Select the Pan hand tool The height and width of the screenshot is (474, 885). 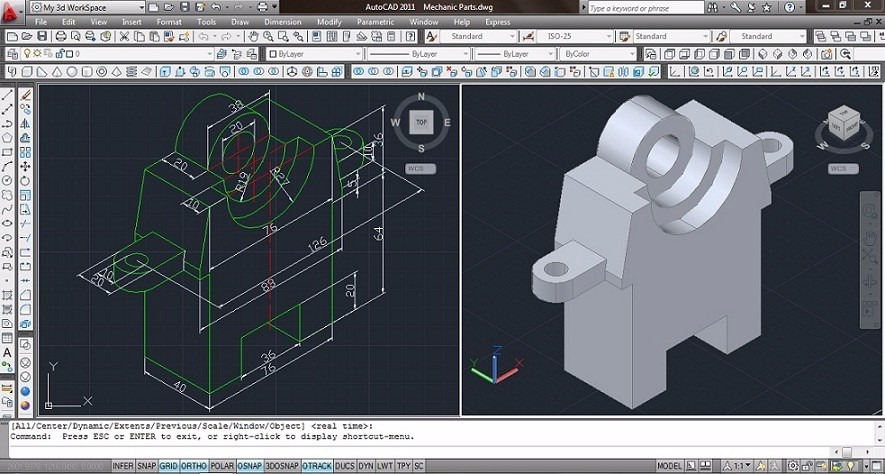(253, 37)
